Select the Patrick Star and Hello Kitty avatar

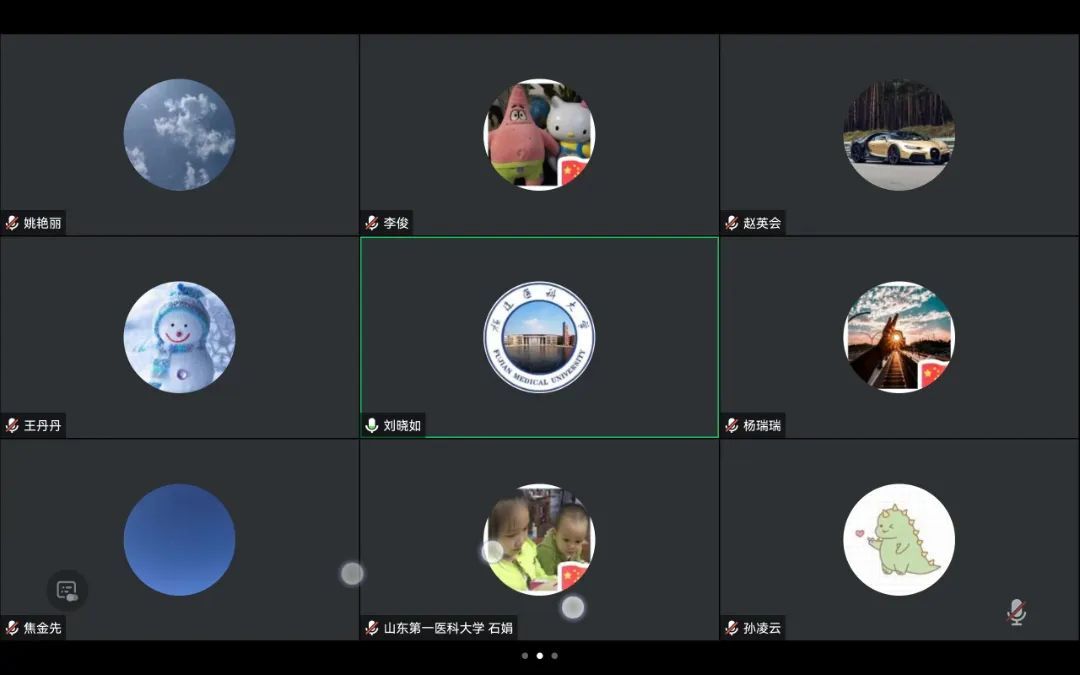(539, 135)
